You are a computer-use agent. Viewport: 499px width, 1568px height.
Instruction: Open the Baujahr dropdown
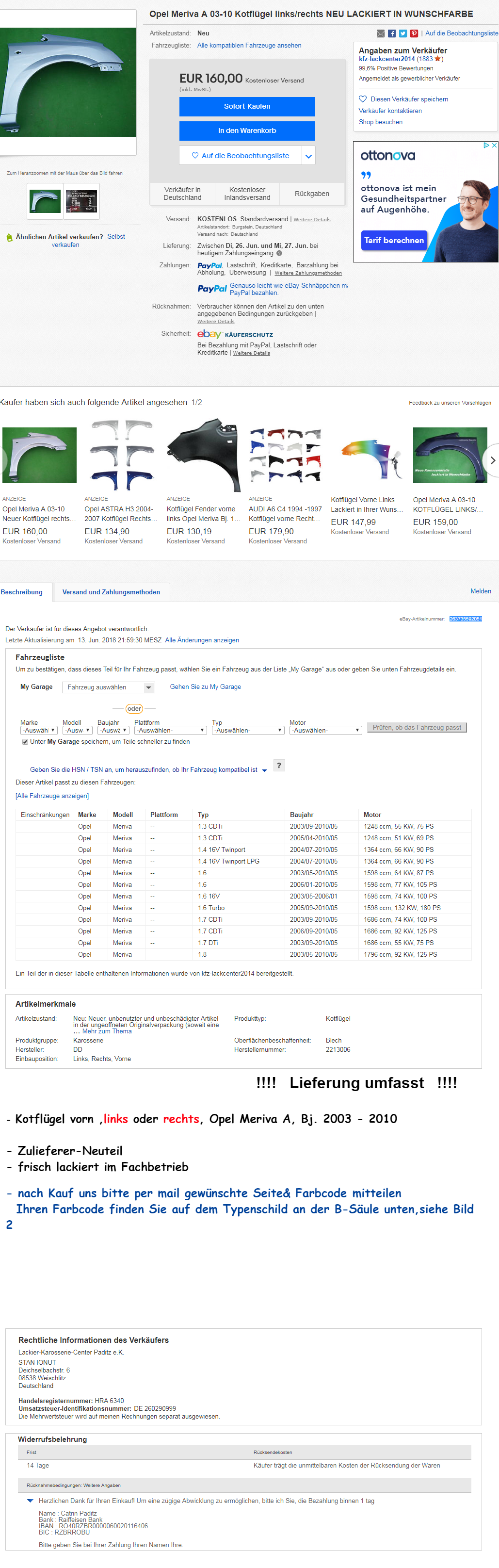[x=113, y=731]
